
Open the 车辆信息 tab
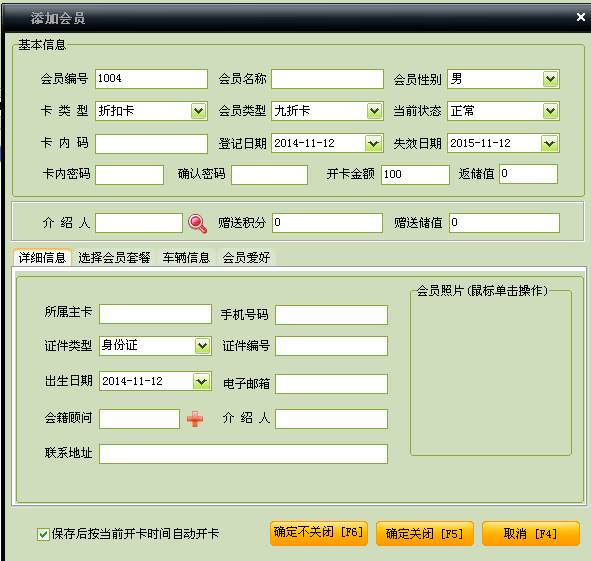pyautogui.click(x=186, y=258)
